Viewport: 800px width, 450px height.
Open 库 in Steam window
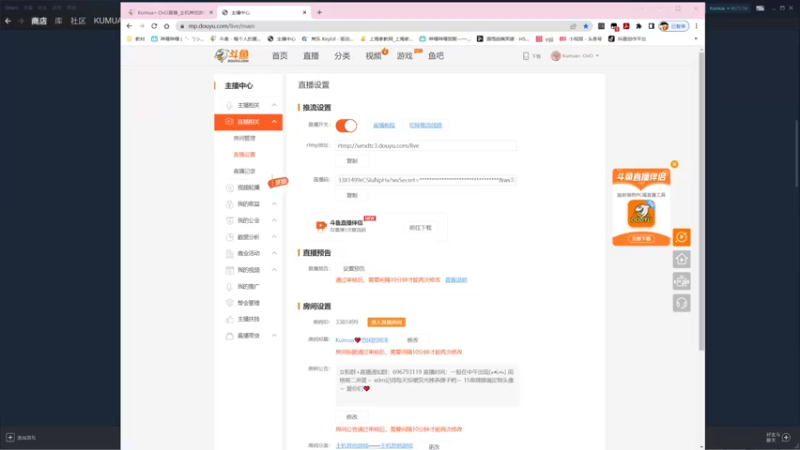pyautogui.click(x=59, y=21)
